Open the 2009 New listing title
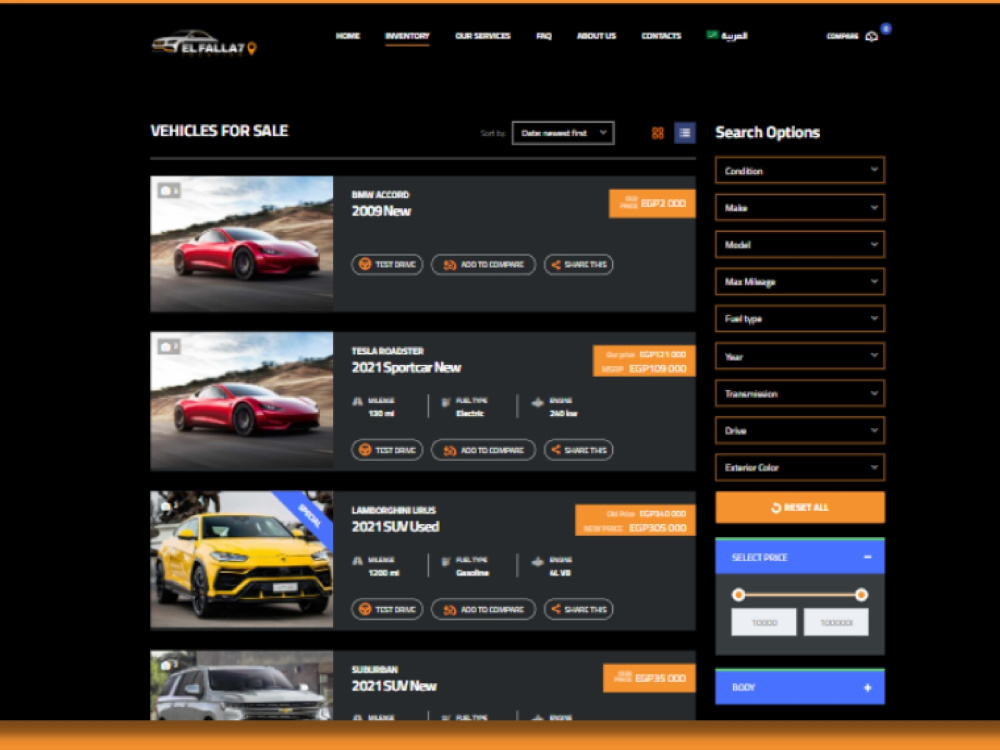Screen dimensions: 1000x750 pyautogui.click(x=381, y=211)
